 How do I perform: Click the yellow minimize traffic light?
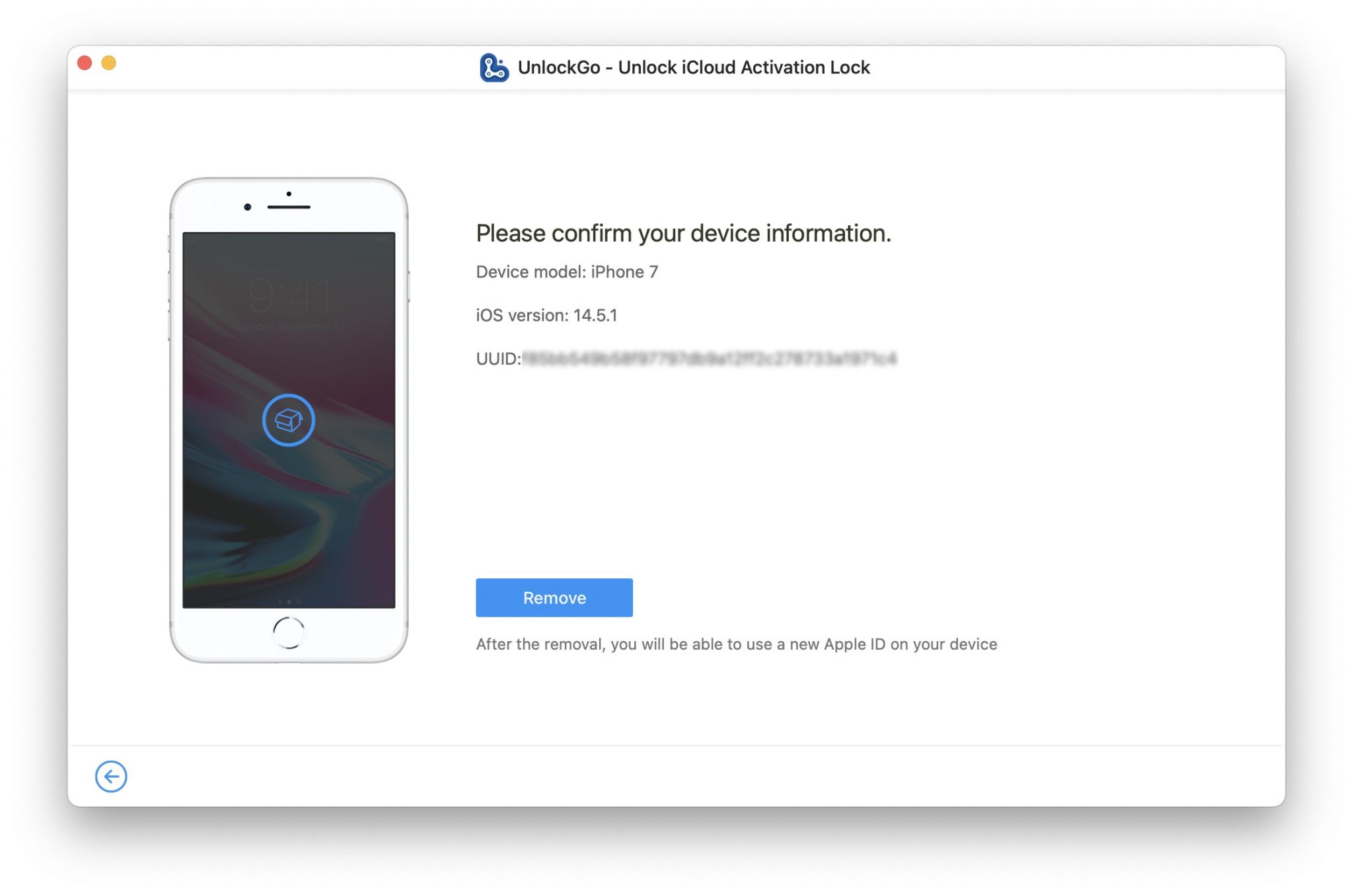[110, 63]
